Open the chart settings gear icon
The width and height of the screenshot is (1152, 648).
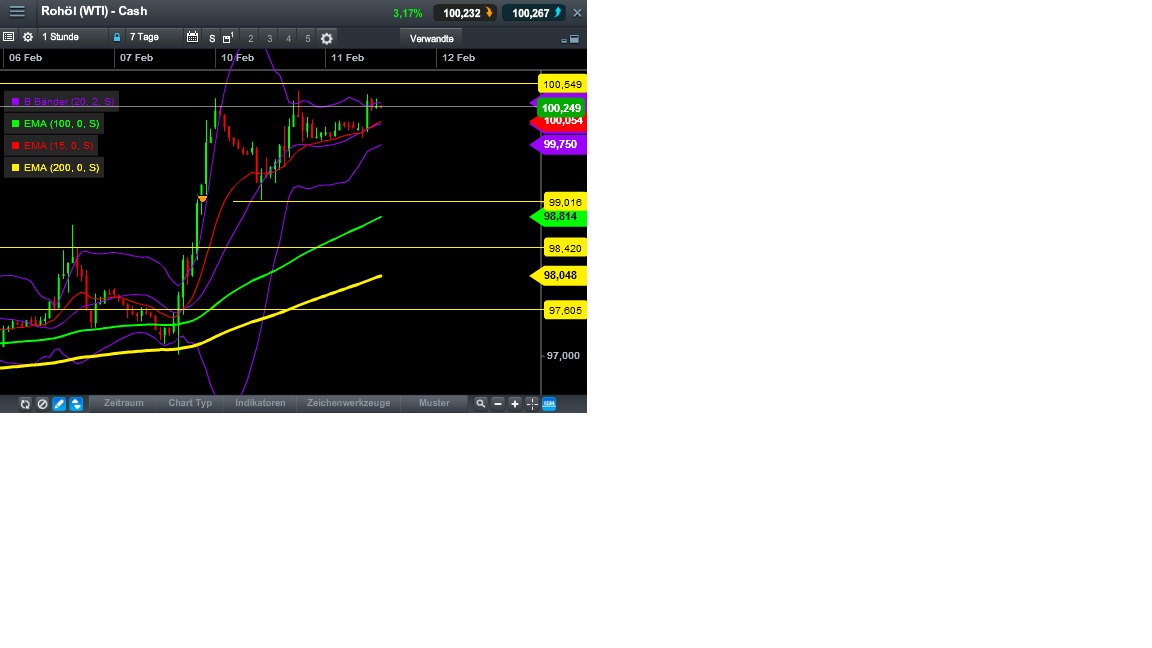326,37
